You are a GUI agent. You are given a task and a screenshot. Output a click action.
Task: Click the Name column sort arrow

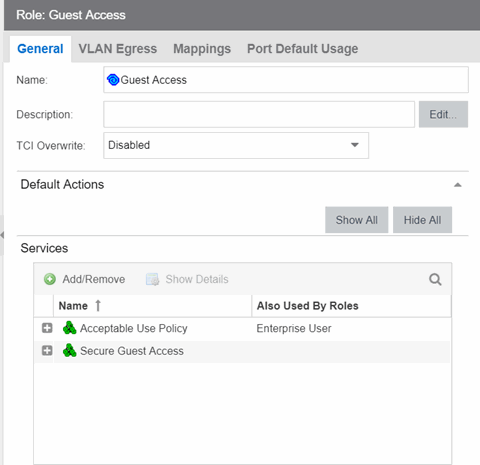pos(98,305)
